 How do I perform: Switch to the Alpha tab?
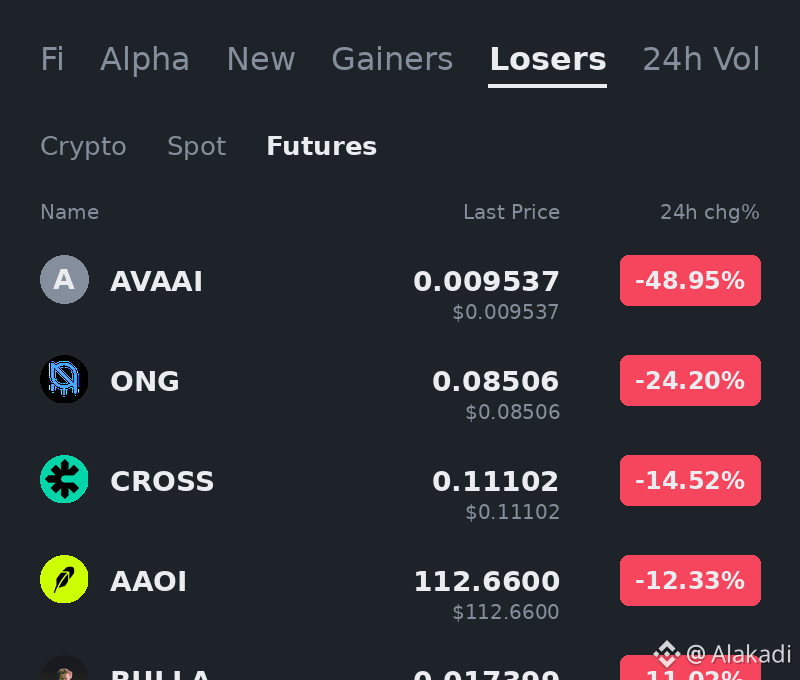(145, 59)
